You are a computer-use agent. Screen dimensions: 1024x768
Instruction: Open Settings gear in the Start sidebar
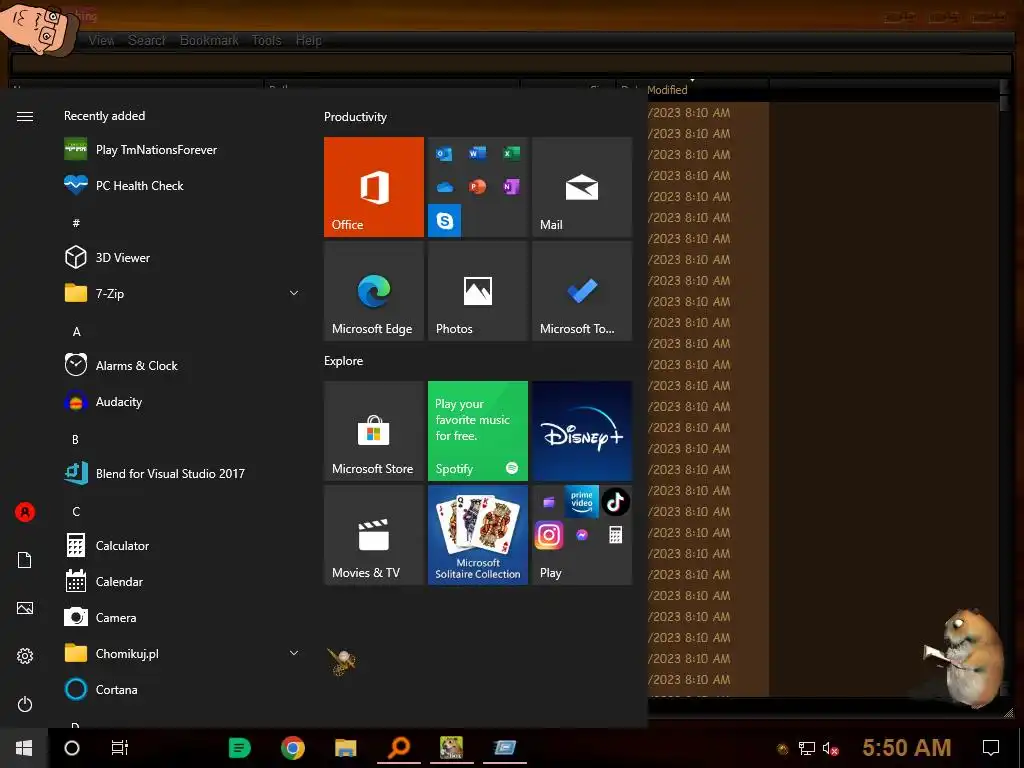point(25,656)
